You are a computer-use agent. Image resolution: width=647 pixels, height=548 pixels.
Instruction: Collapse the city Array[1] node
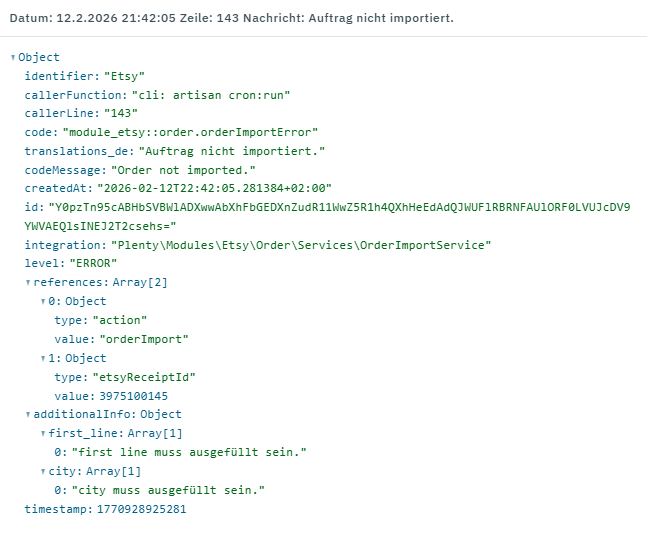(43, 471)
